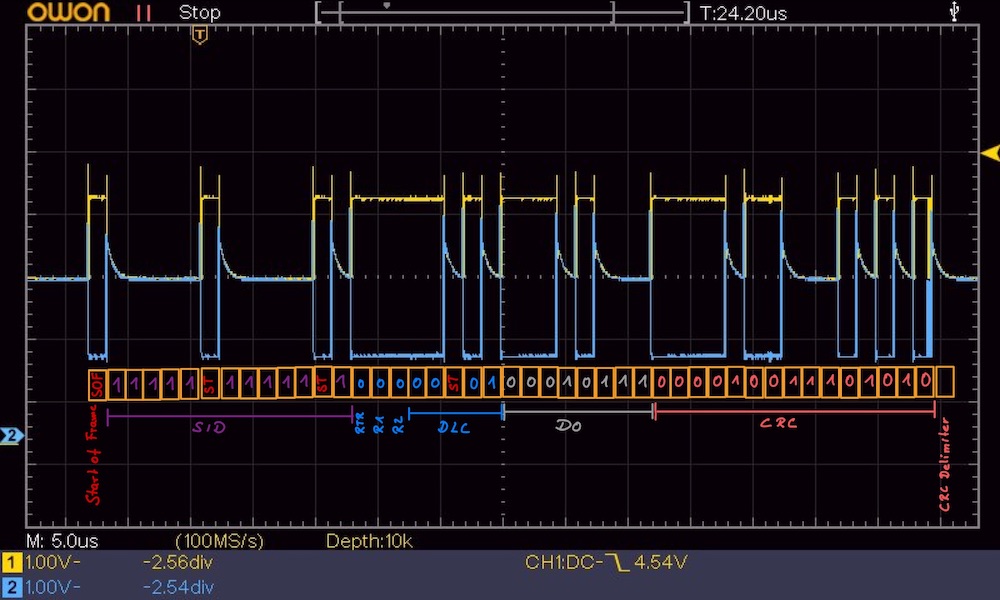
Task: Click the Depth:10k readout
Action: click(x=369, y=541)
